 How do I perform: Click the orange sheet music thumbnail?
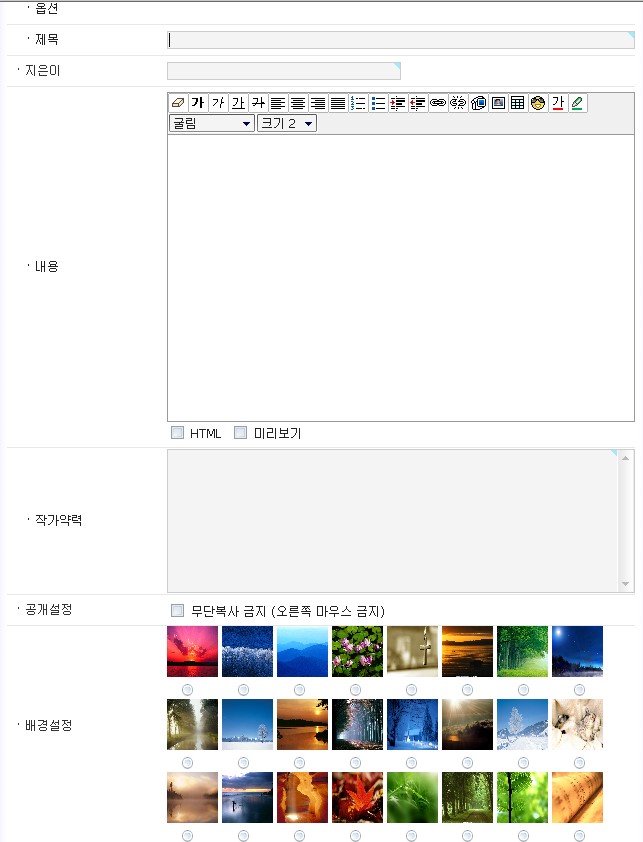tap(577, 797)
